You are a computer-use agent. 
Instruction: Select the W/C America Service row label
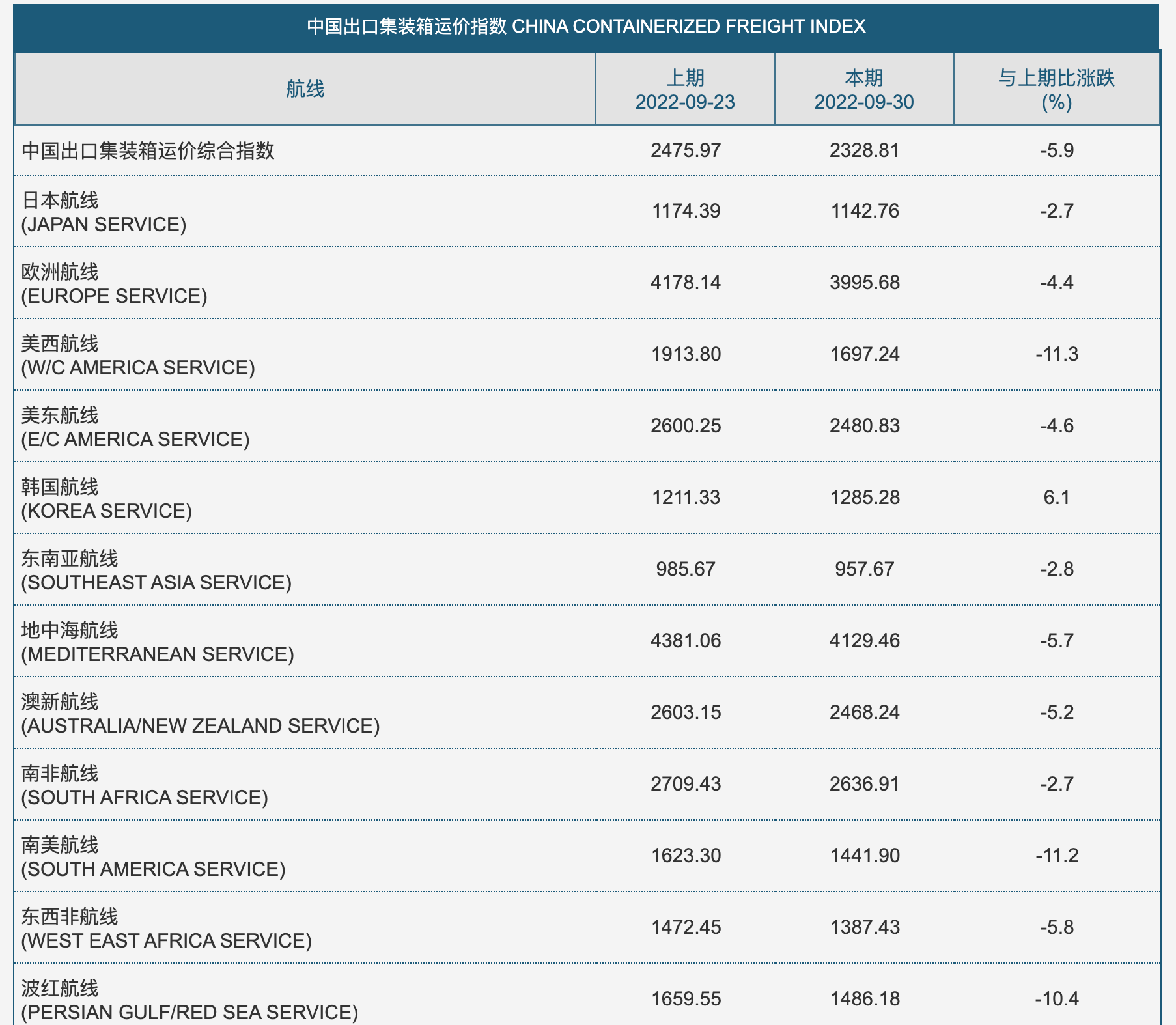[138, 356]
